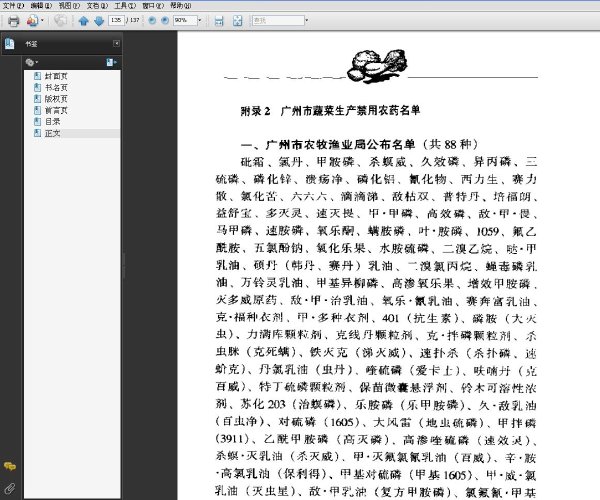Click the zoom out round button
This screenshot has width=600, height=500.
click(152, 20)
